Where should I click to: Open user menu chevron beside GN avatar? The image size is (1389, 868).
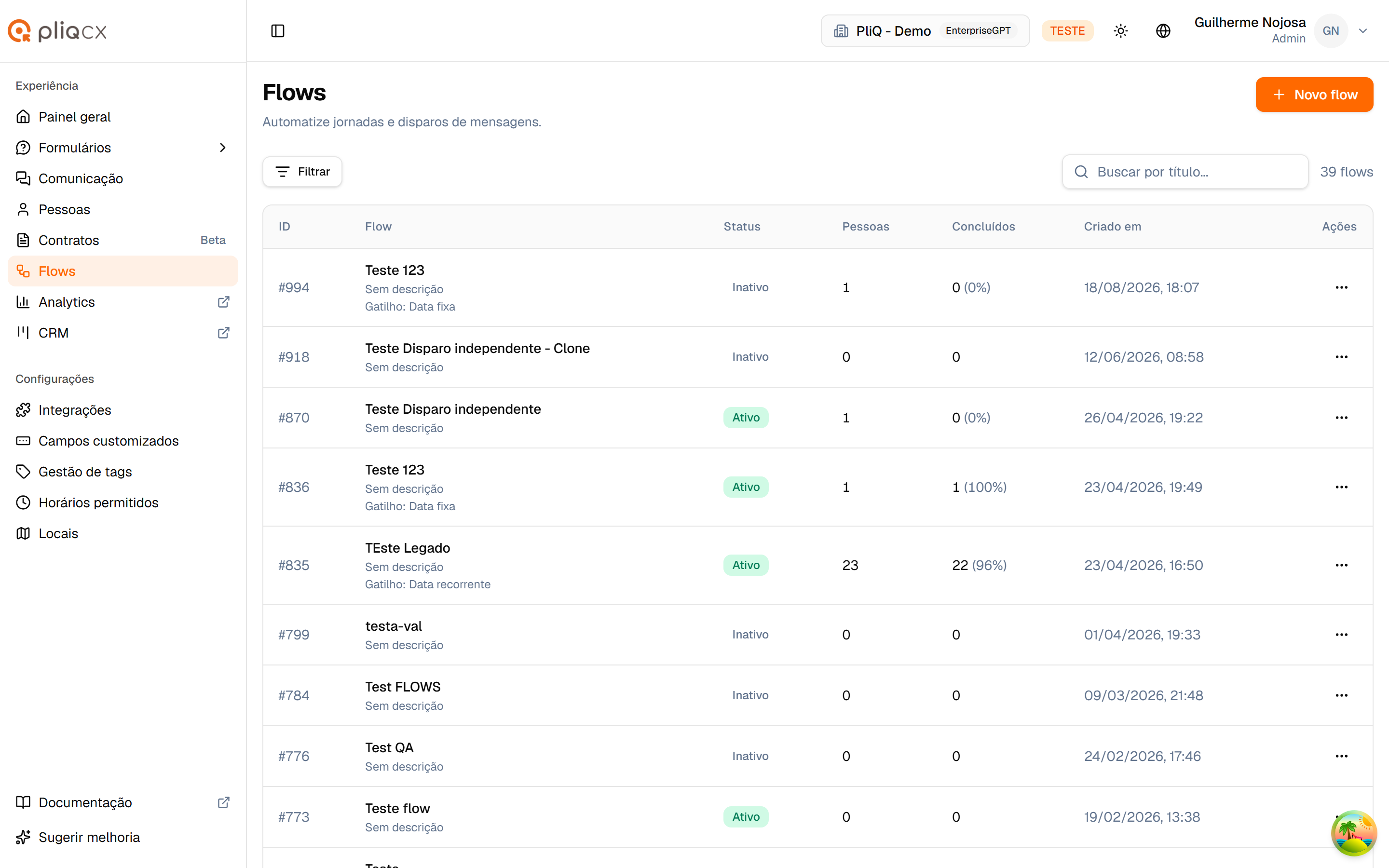point(1363,31)
